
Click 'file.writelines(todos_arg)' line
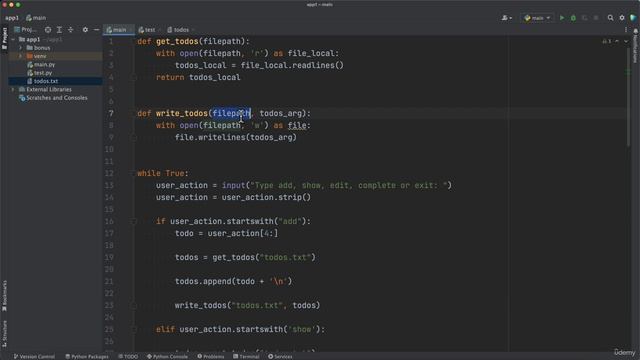click(x=236, y=138)
